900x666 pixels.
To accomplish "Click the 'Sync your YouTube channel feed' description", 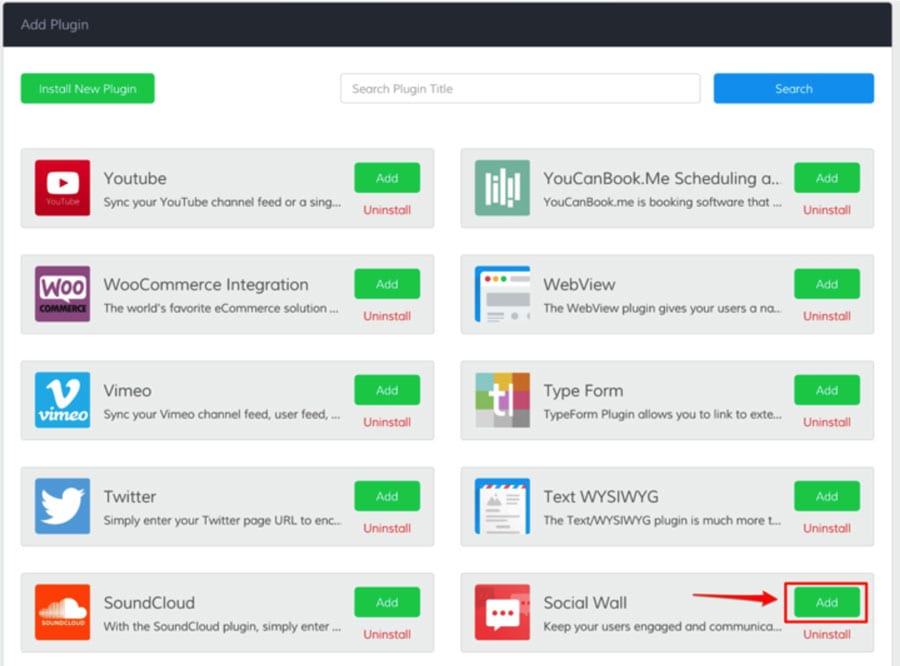I will [x=222, y=202].
